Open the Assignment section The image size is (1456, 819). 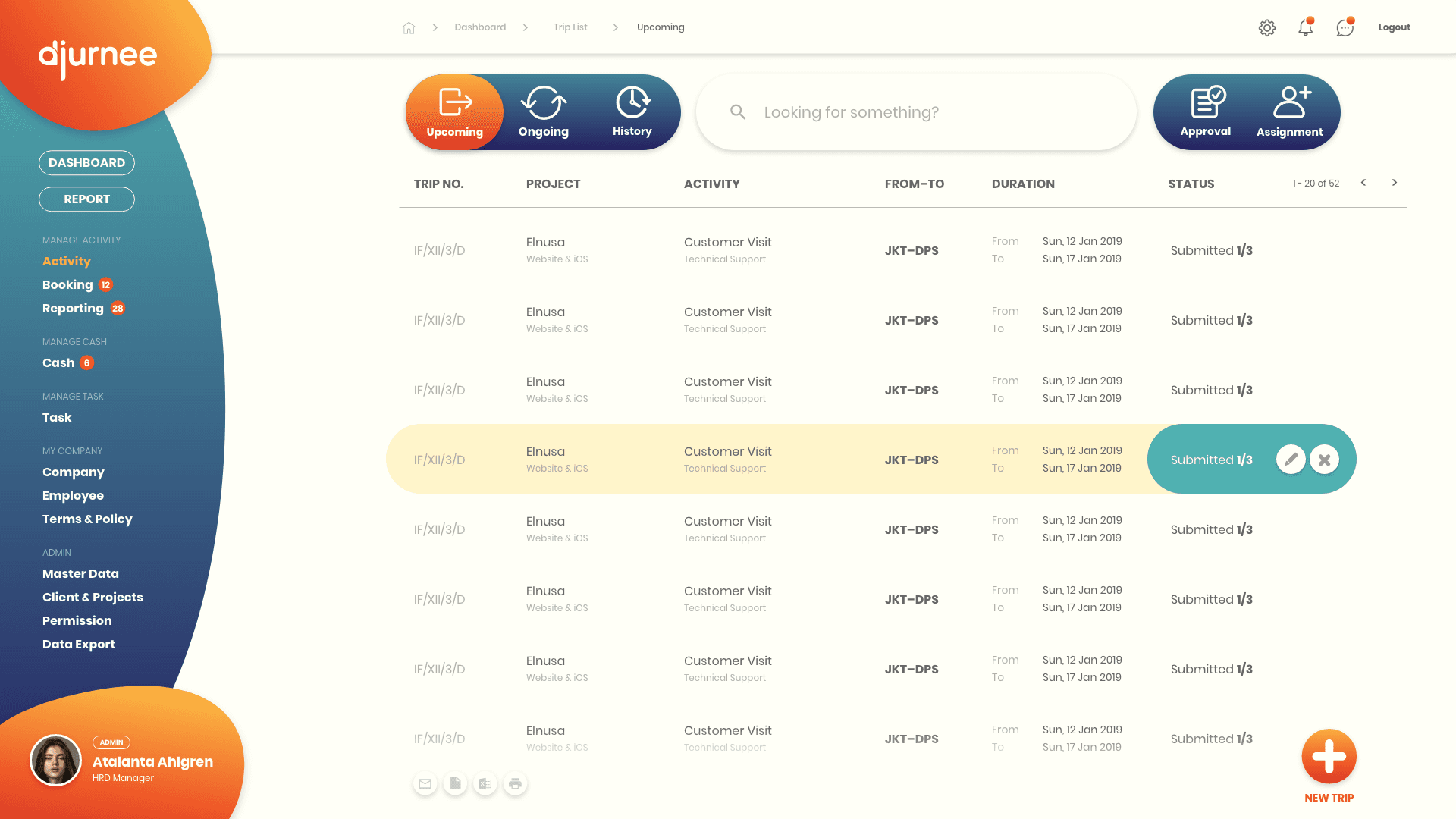click(1289, 112)
